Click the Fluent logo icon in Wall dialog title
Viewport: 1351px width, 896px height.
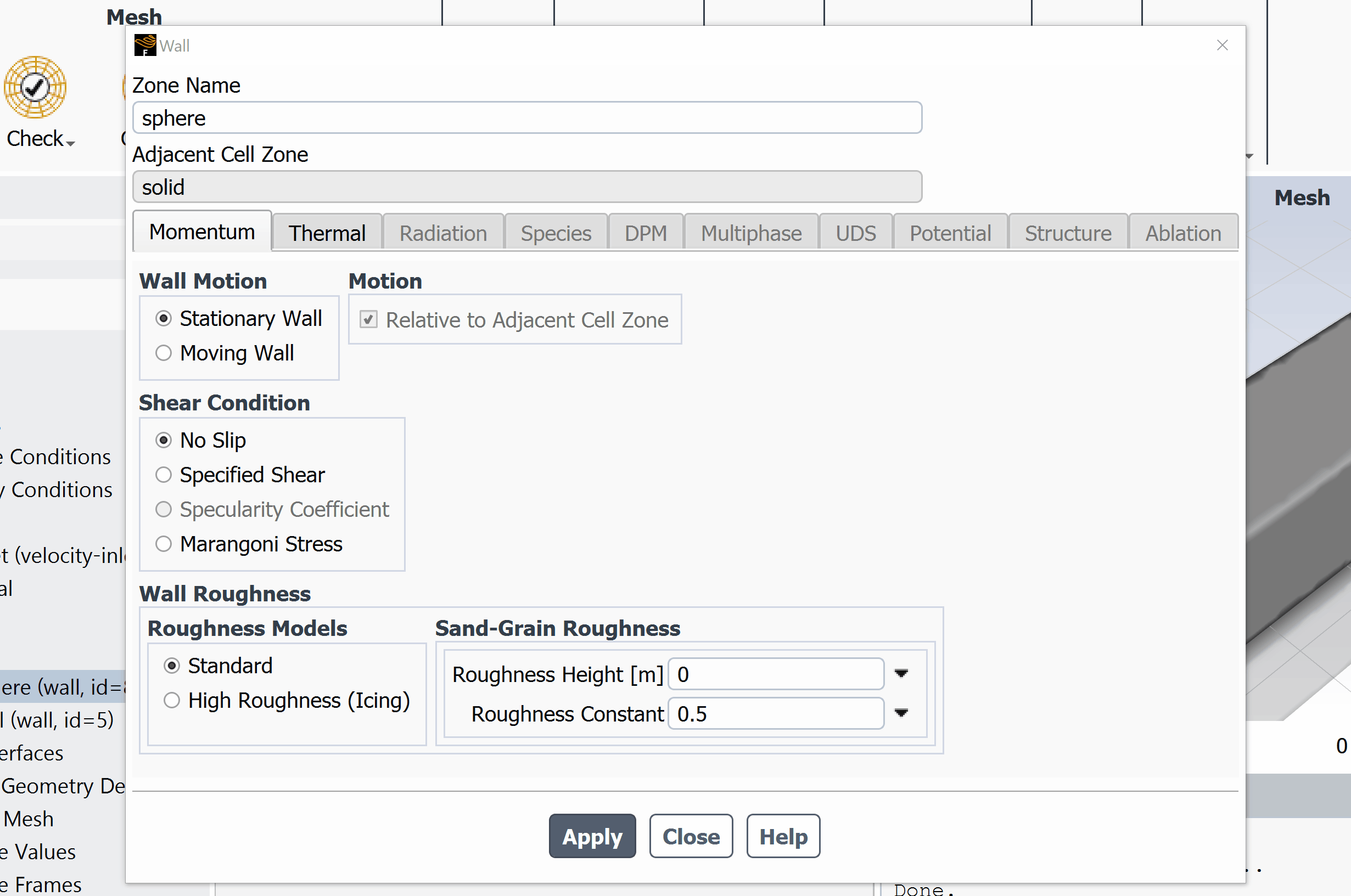[x=144, y=45]
